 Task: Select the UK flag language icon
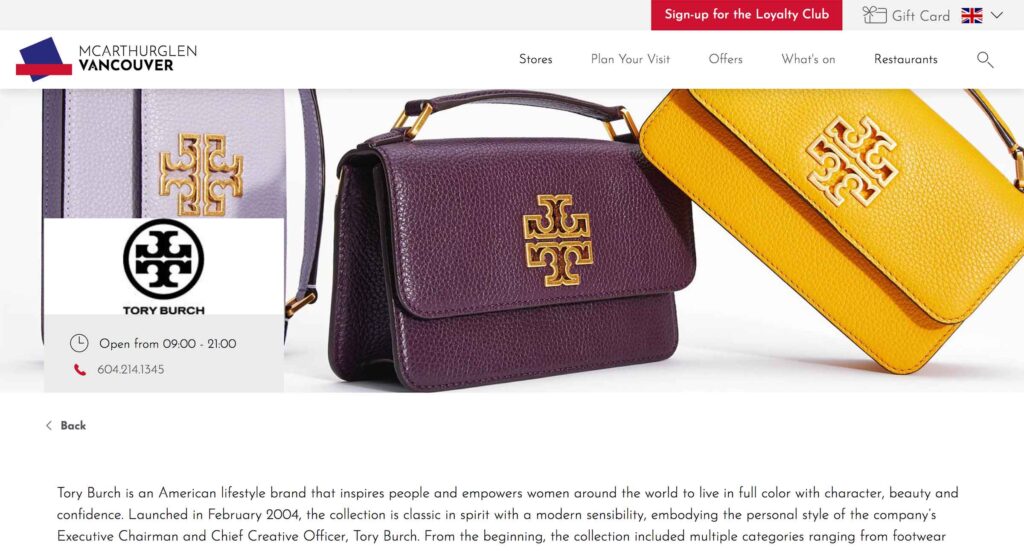972,16
